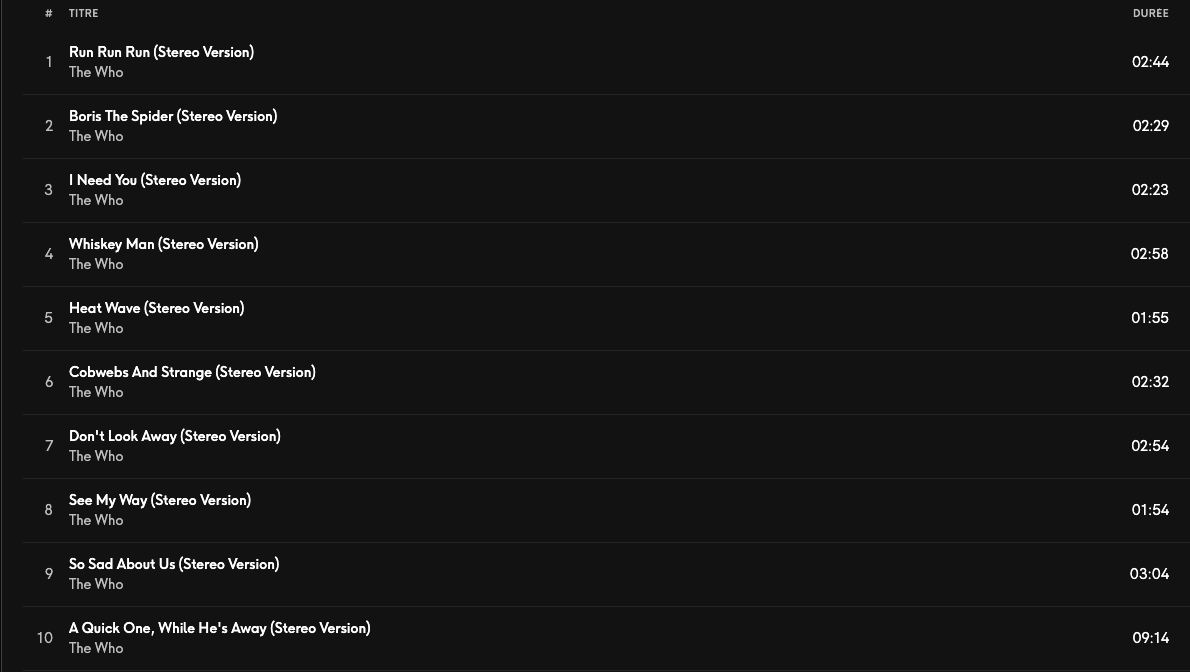Sort by TITRE column header

(x=83, y=13)
